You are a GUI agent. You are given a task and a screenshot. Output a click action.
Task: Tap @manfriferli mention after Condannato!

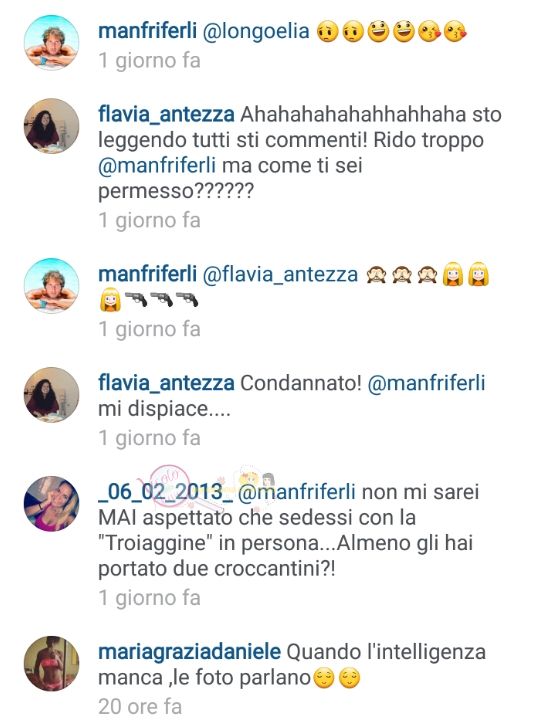426,383
